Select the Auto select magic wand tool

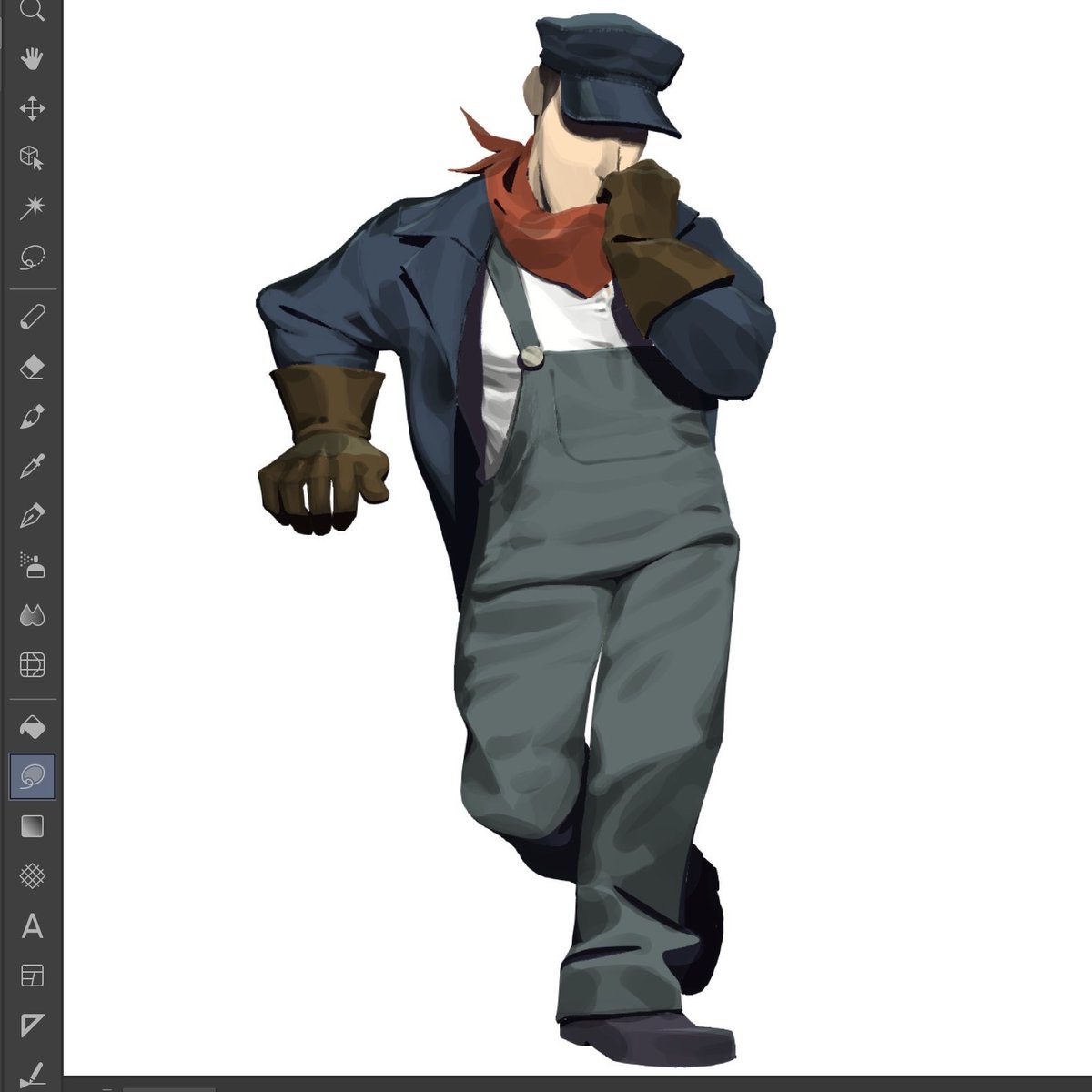coord(32,207)
